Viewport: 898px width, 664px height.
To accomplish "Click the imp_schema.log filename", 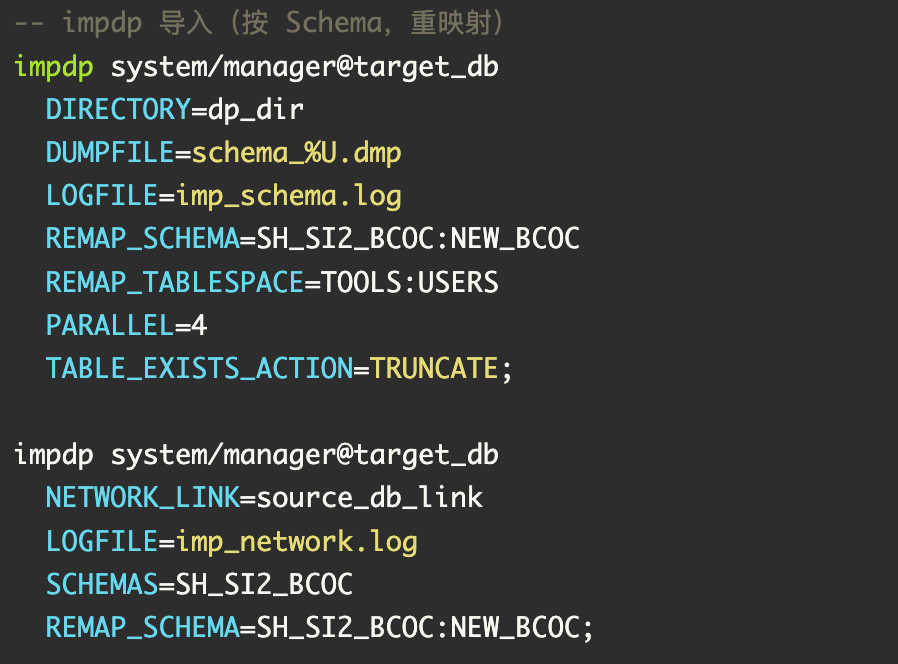I will pyautogui.click(x=289, y=196).
